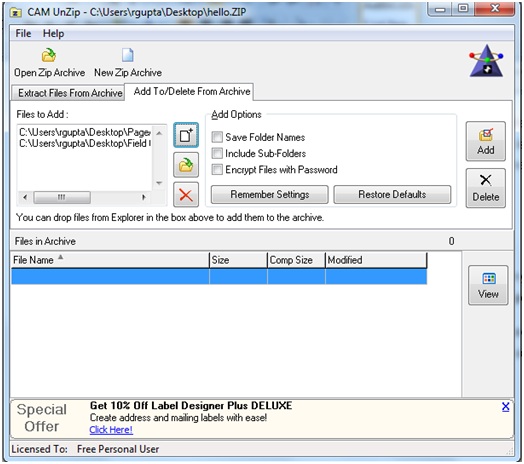Click the Add button
524x464 pixels.
pyautogui.click(x=486, y=141)
